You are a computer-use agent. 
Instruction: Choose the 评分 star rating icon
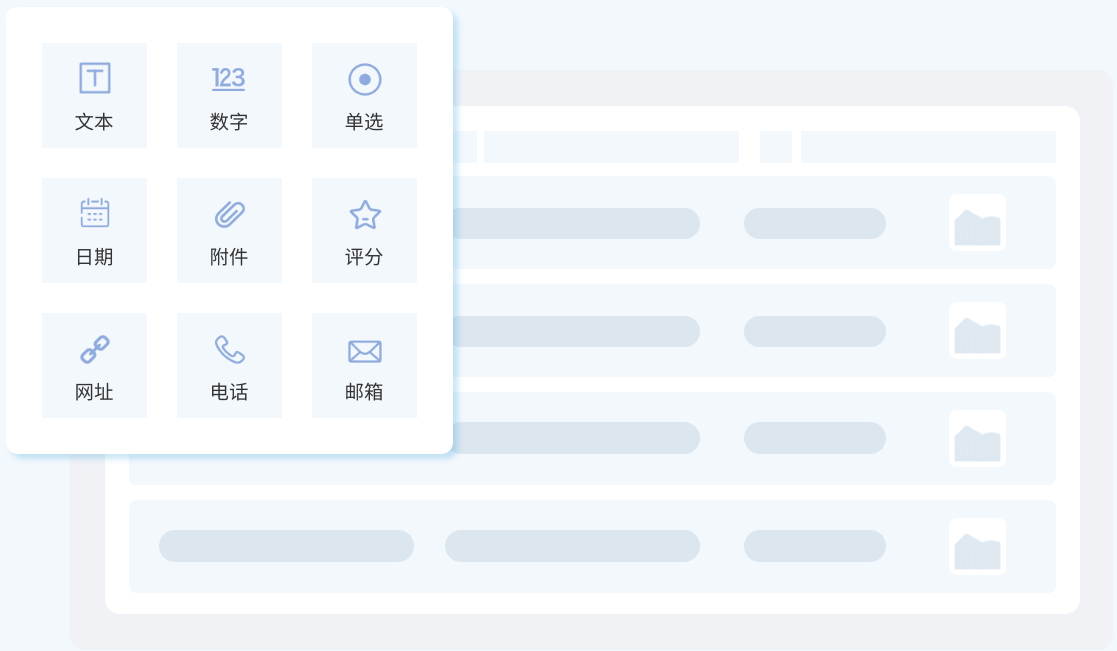(x=364, y=213)
